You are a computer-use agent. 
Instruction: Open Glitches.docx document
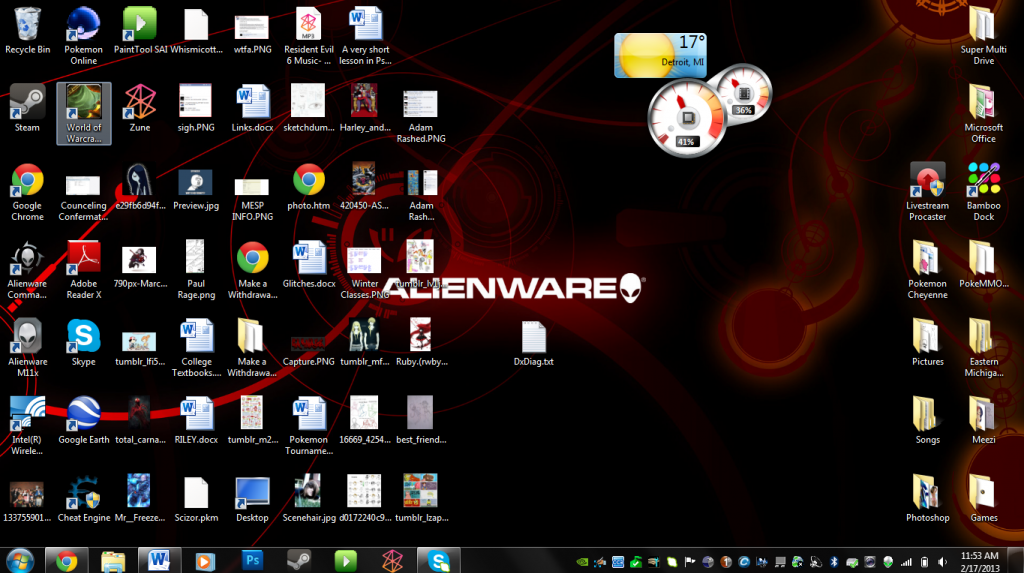pyautogui.click(x=309, y=265)
